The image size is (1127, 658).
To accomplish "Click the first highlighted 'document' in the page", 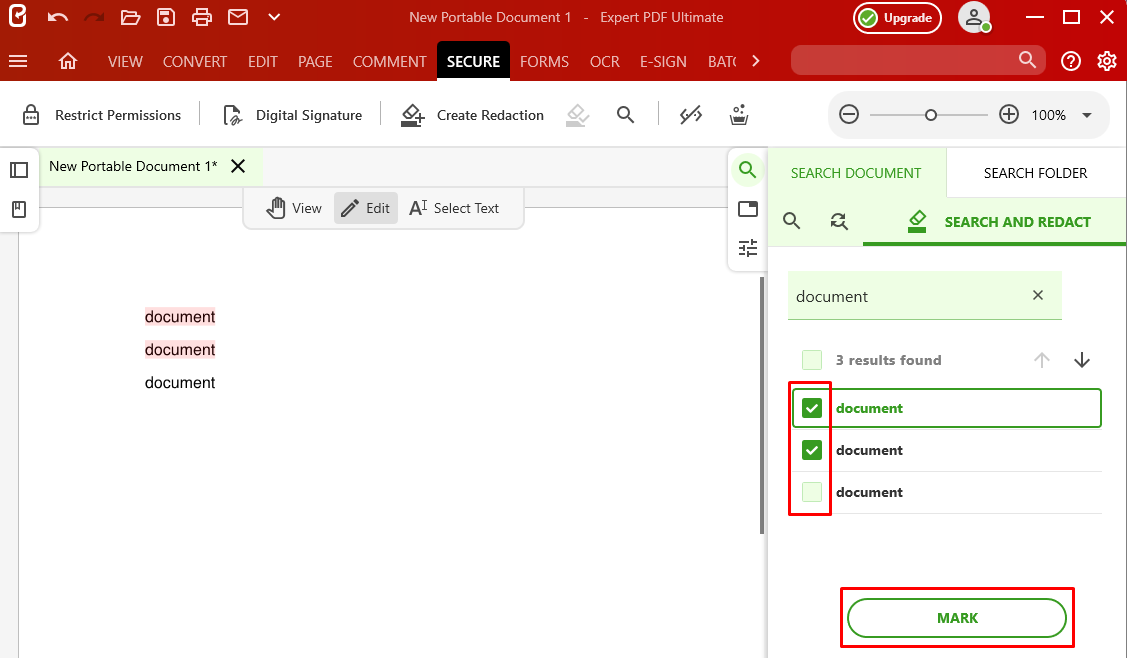I will (x=180, y=316).
